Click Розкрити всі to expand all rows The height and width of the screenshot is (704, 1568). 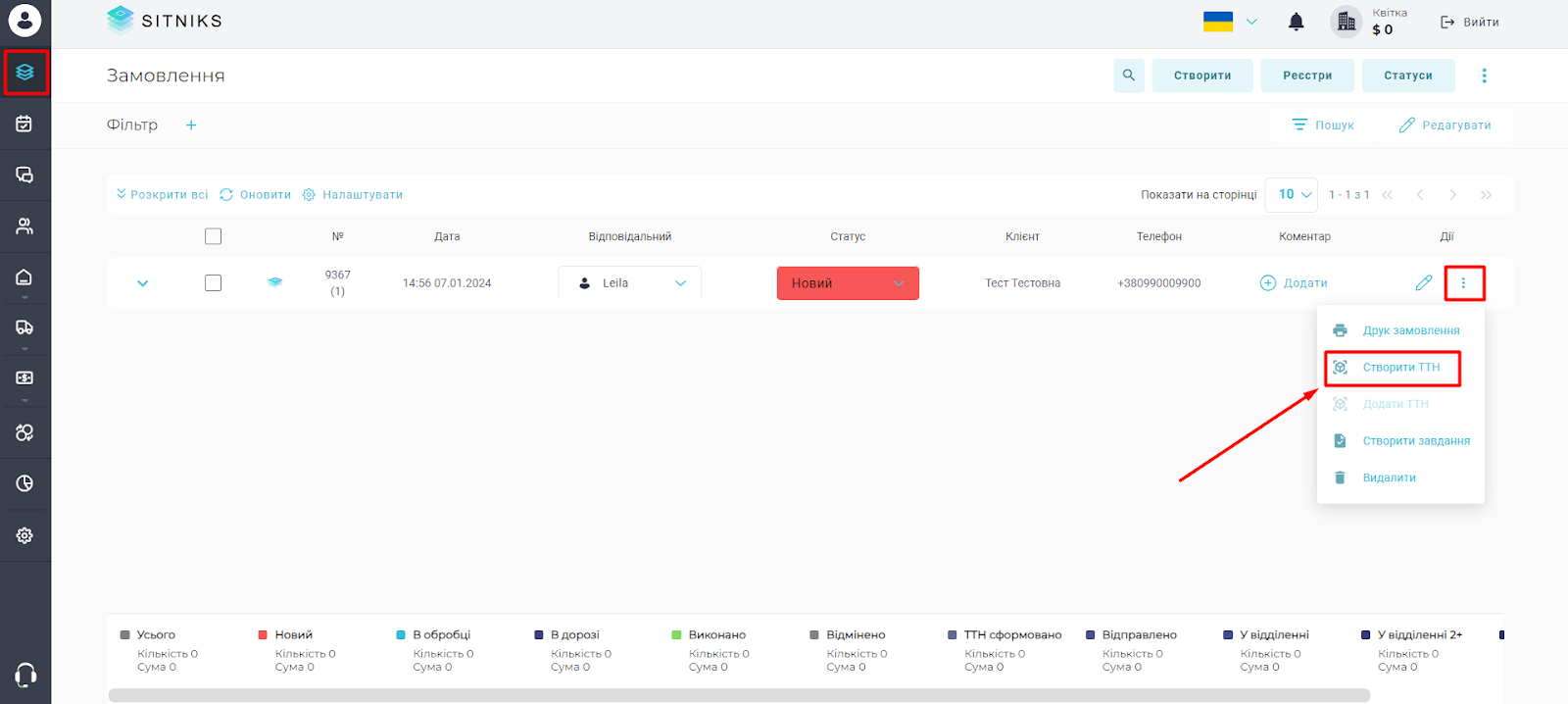click(162, 195)
